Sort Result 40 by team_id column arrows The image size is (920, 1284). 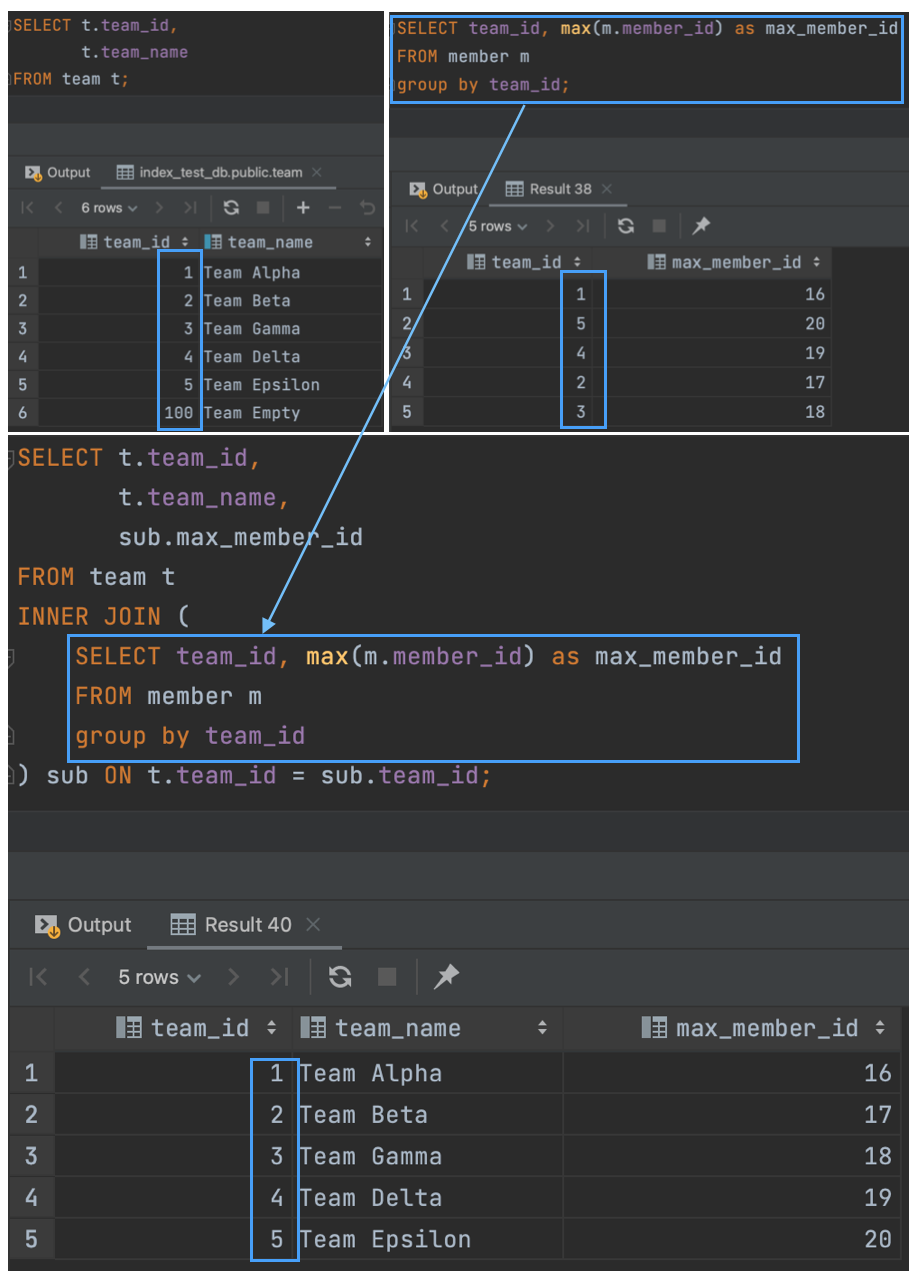pyautogui.click(x=270, y=1028)
